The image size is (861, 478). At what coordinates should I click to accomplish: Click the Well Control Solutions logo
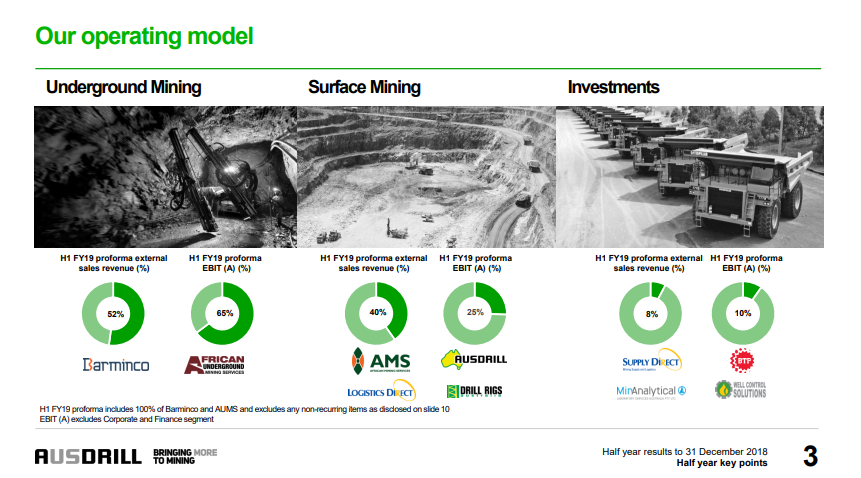click(741, 390)
